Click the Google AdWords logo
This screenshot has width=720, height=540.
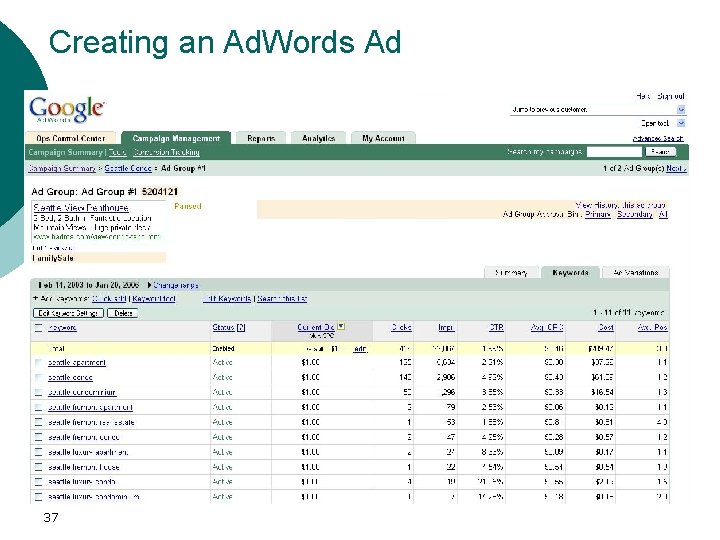67,109
